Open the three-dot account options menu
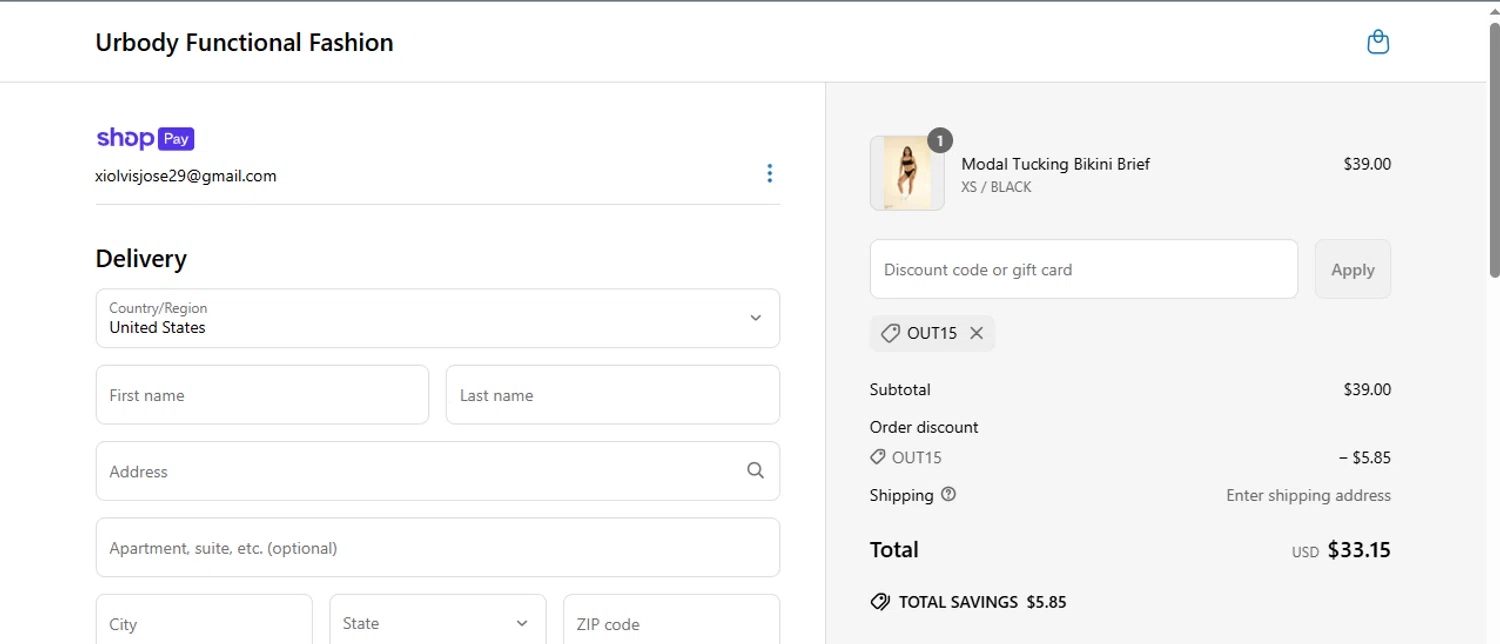 point(769,173)
